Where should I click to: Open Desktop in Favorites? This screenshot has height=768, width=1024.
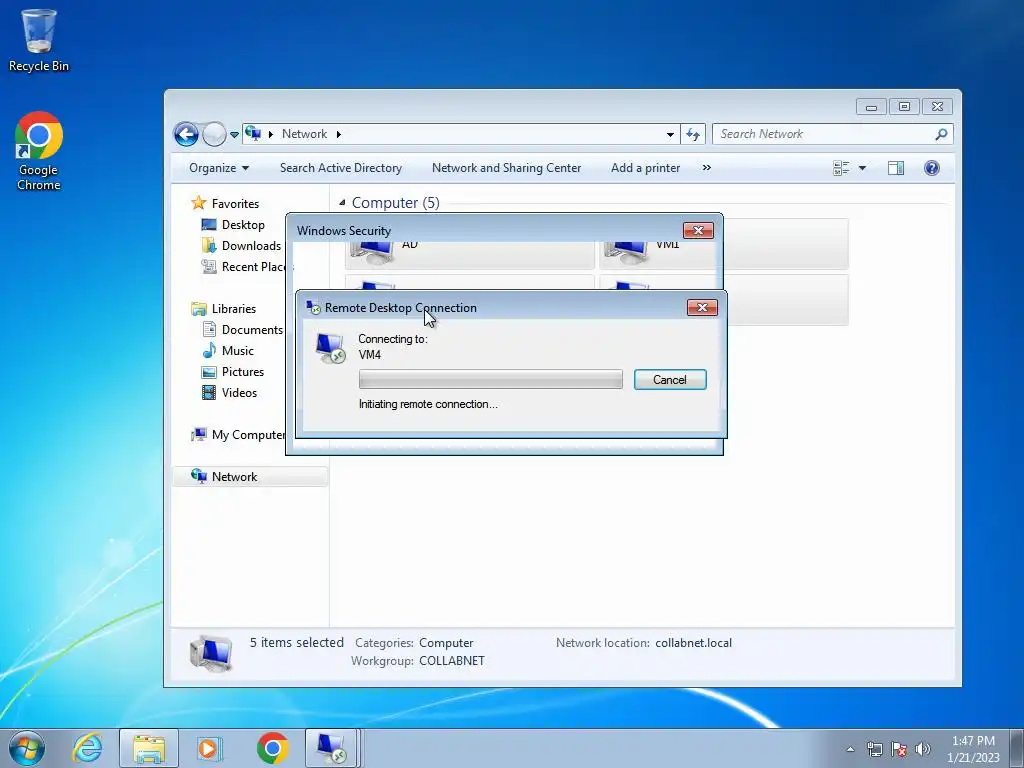[243, 225]
